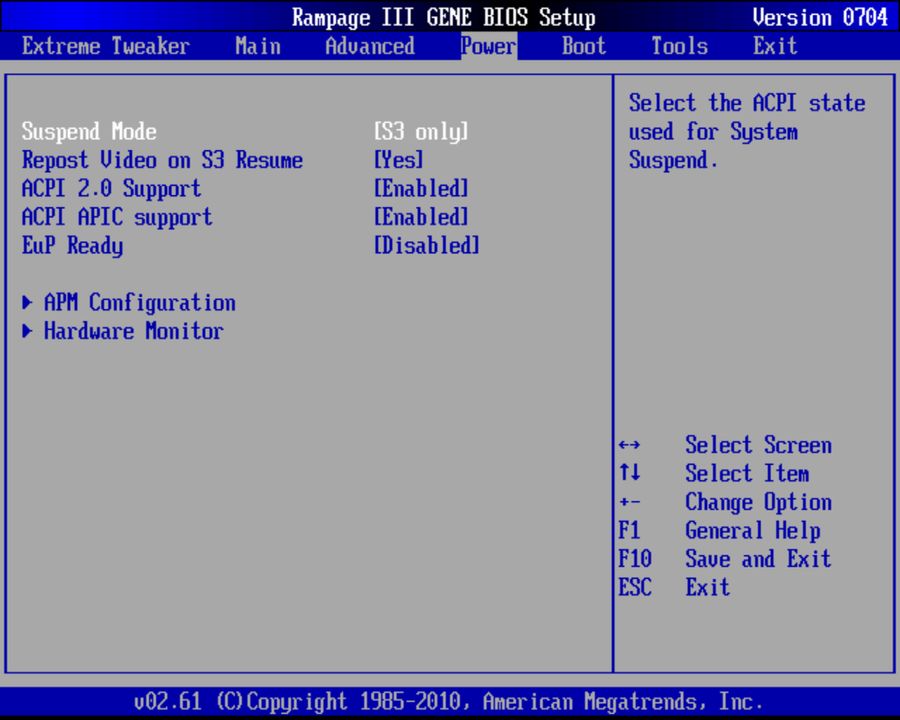Image resolution: width=900 pixels, height=720 pixels.
Task: Click the Save and Exit legend text
Action: pyautogui.click(x=758, y=559)
